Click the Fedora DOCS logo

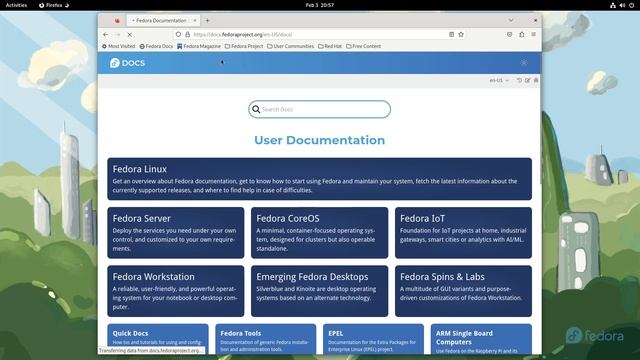pyautogui.click(x=127, y=63)
